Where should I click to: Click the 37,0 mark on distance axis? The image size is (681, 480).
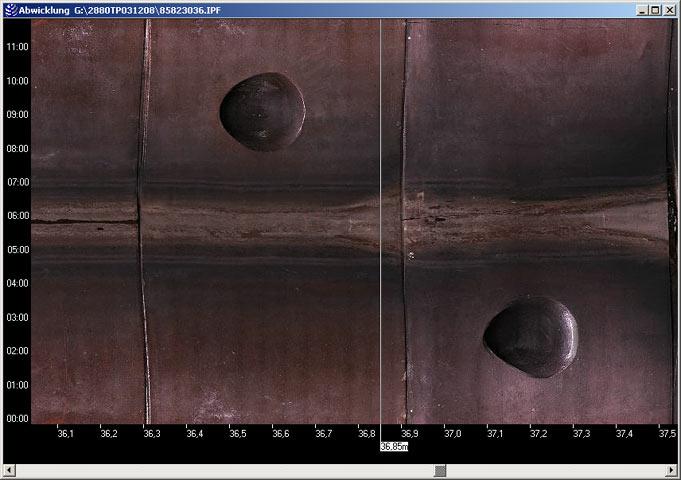point(453,434)
